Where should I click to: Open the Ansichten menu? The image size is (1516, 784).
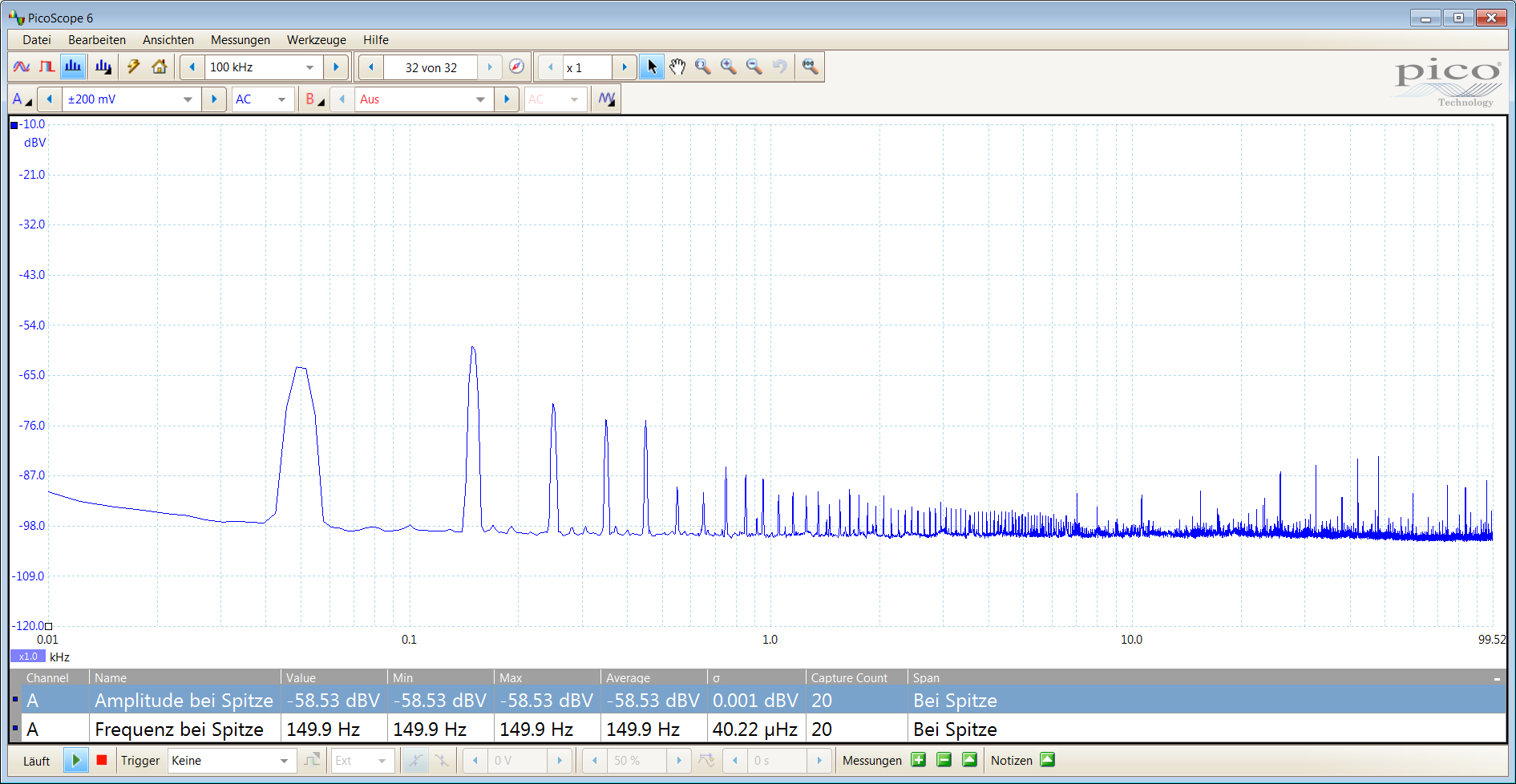pyautogui.click(x=168, y=40)
